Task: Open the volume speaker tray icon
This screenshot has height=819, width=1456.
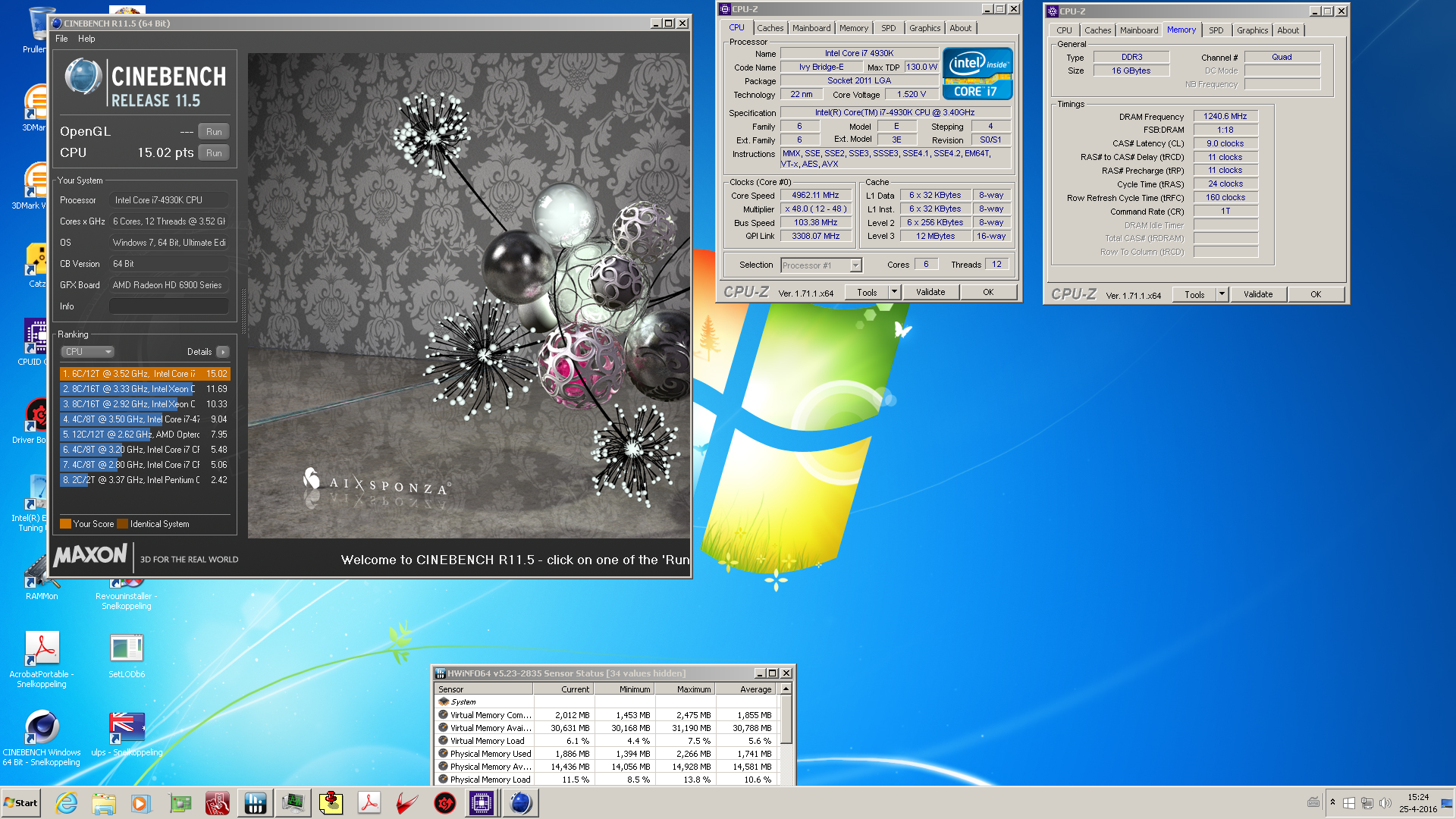Action: coord(1385,803)
